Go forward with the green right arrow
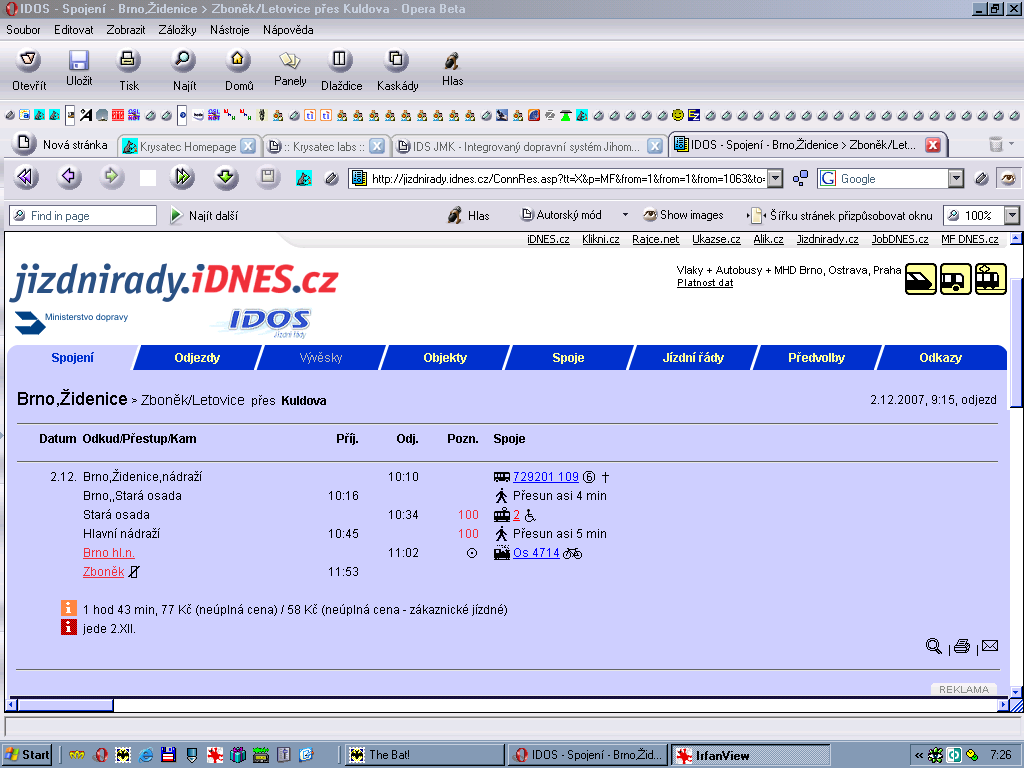 (x=112, y=178)
